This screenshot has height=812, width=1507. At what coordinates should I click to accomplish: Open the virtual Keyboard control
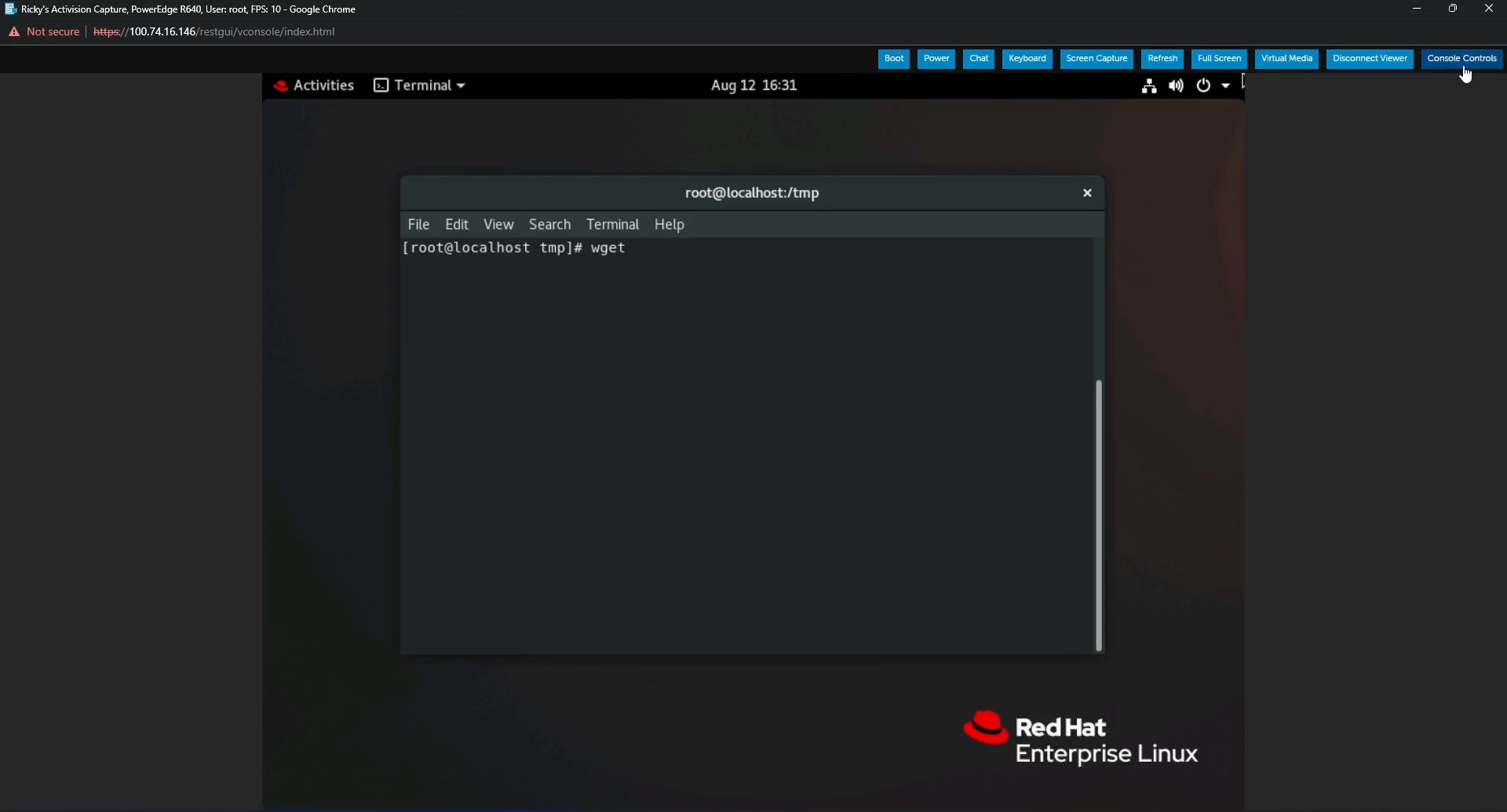(x=1027, y=59)
